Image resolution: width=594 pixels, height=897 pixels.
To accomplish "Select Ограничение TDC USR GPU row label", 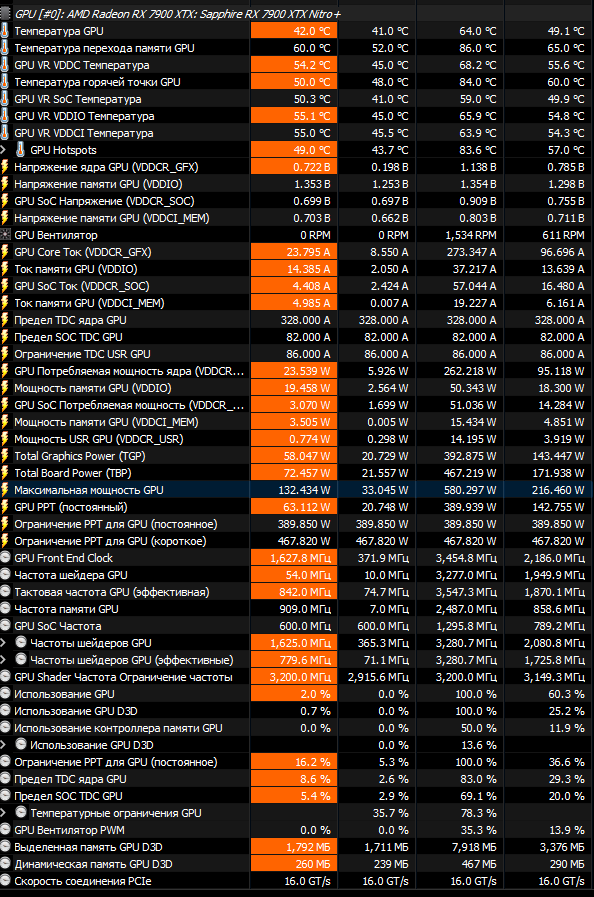I will pyautogui.click(x=82, y=354).
